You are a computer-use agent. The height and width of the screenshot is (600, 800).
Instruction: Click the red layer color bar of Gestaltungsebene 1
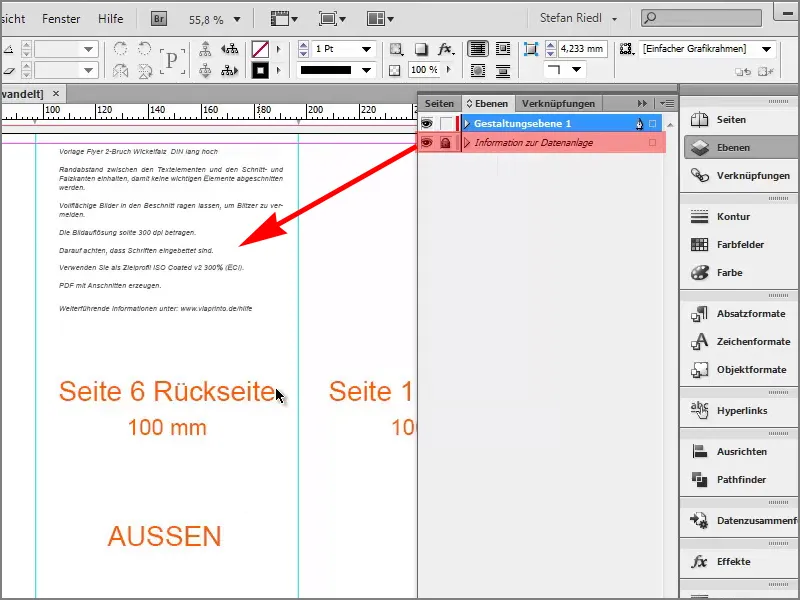tap(458, 123)
